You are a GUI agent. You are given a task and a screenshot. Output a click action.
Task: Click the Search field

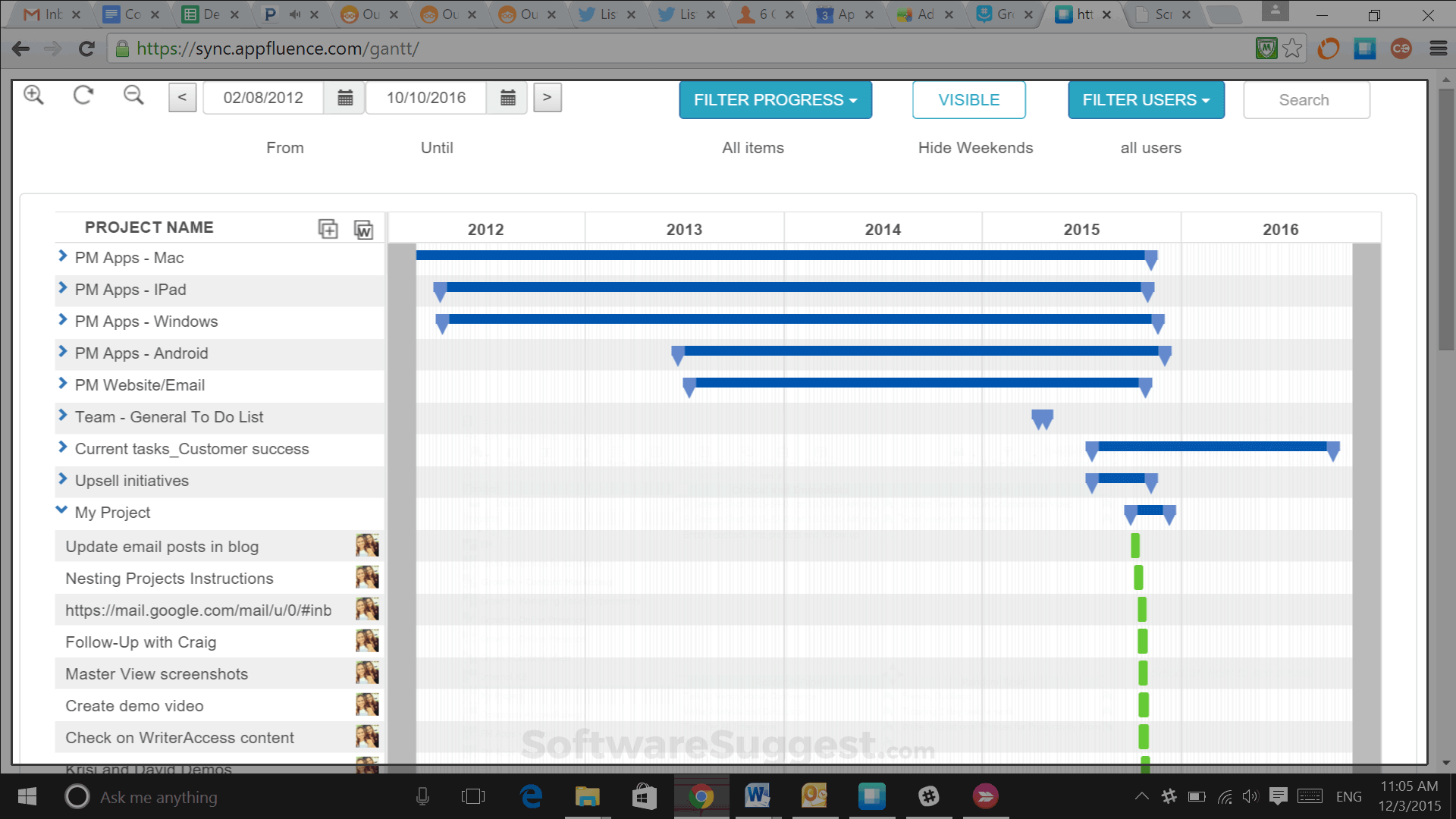point(1305,99)
